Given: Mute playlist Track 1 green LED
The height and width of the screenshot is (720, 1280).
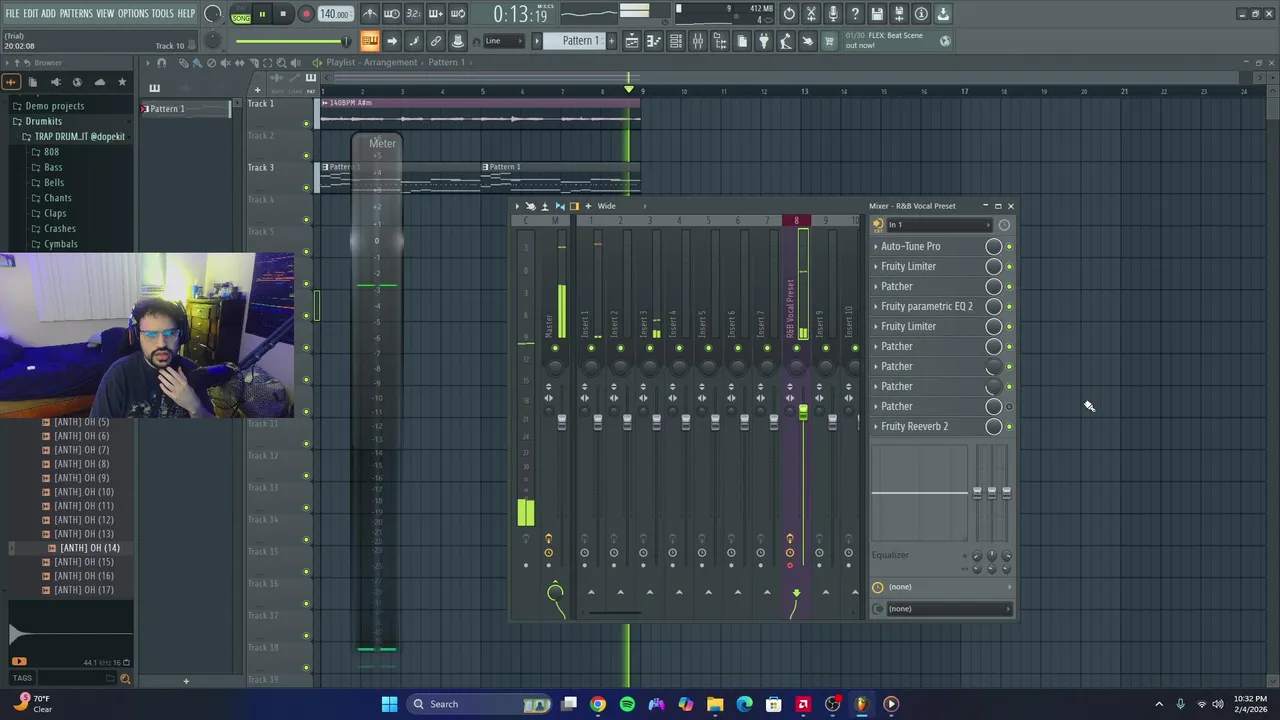Looking at the screenshot, I should [306, 124].
